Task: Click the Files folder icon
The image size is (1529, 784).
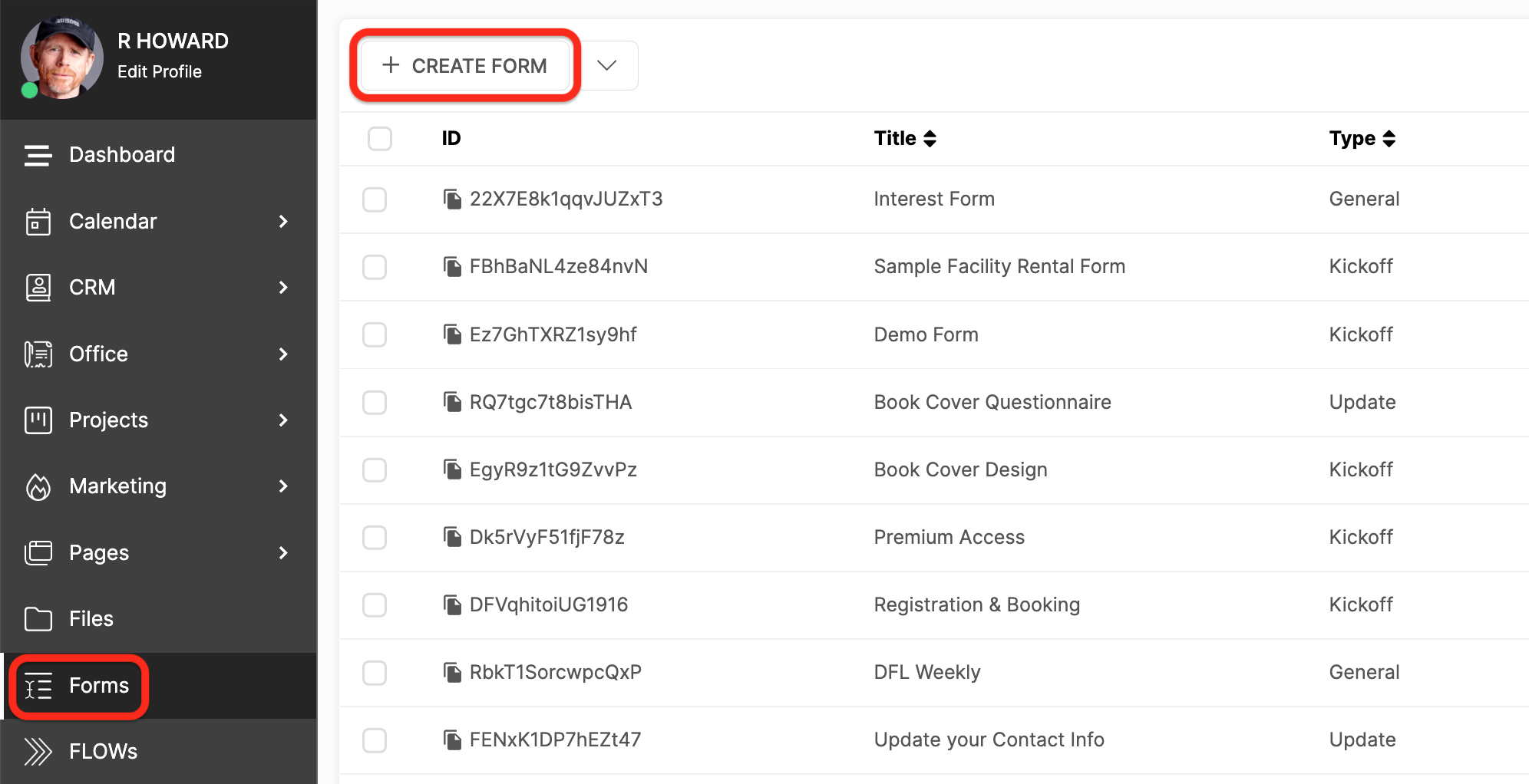Action: click(x=38, y=619)
